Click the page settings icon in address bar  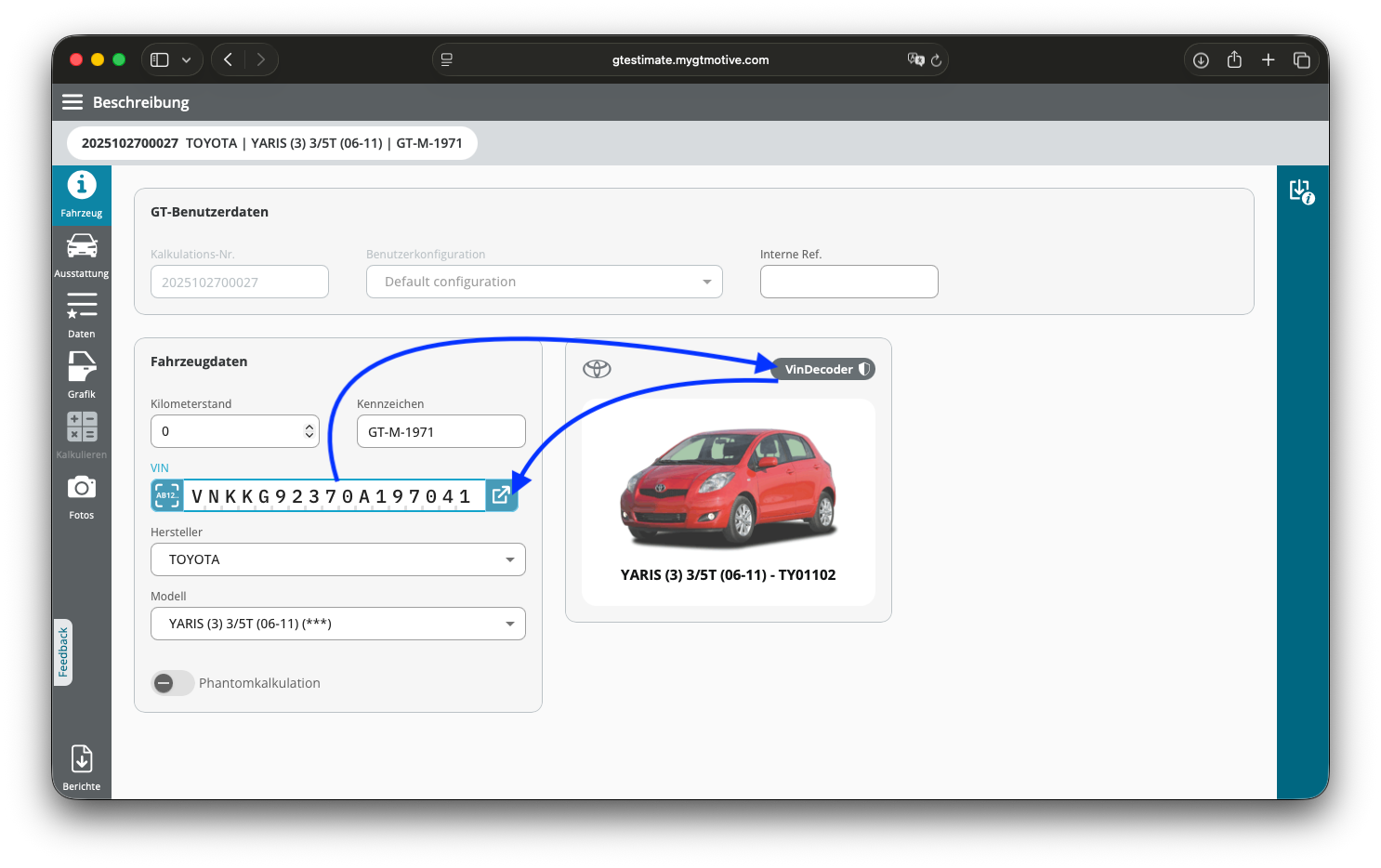(447, 59)
